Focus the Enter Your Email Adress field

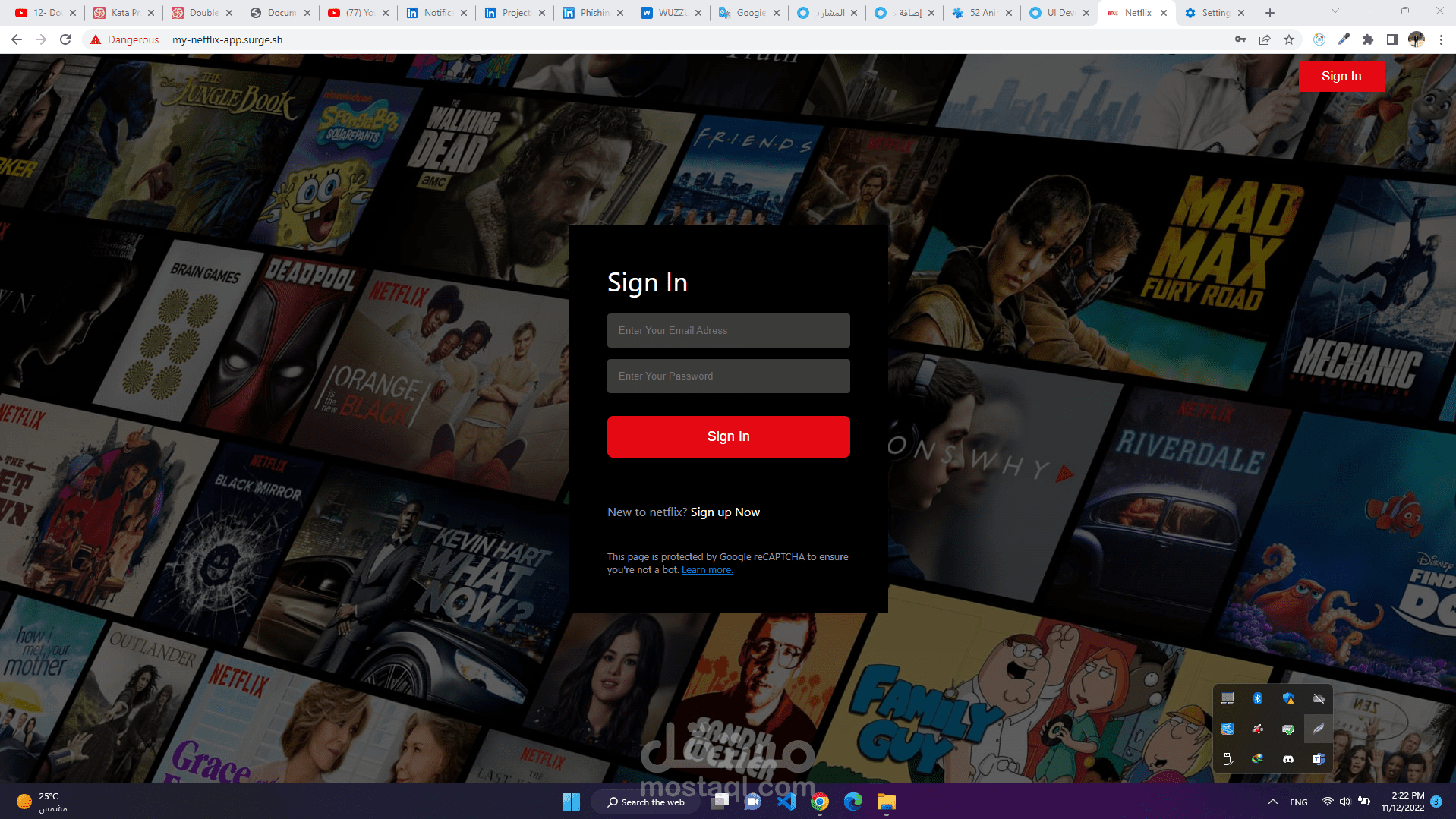tap(728, 330)
